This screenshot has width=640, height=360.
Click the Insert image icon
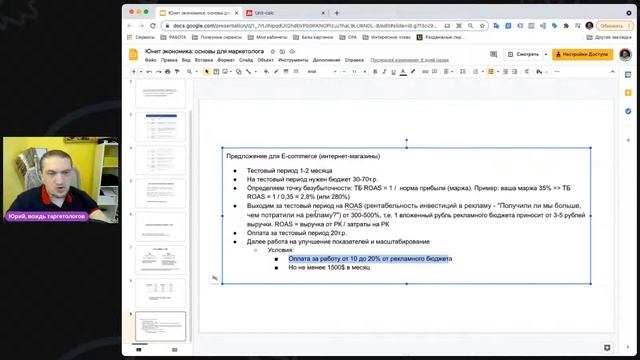pos(225,72)
